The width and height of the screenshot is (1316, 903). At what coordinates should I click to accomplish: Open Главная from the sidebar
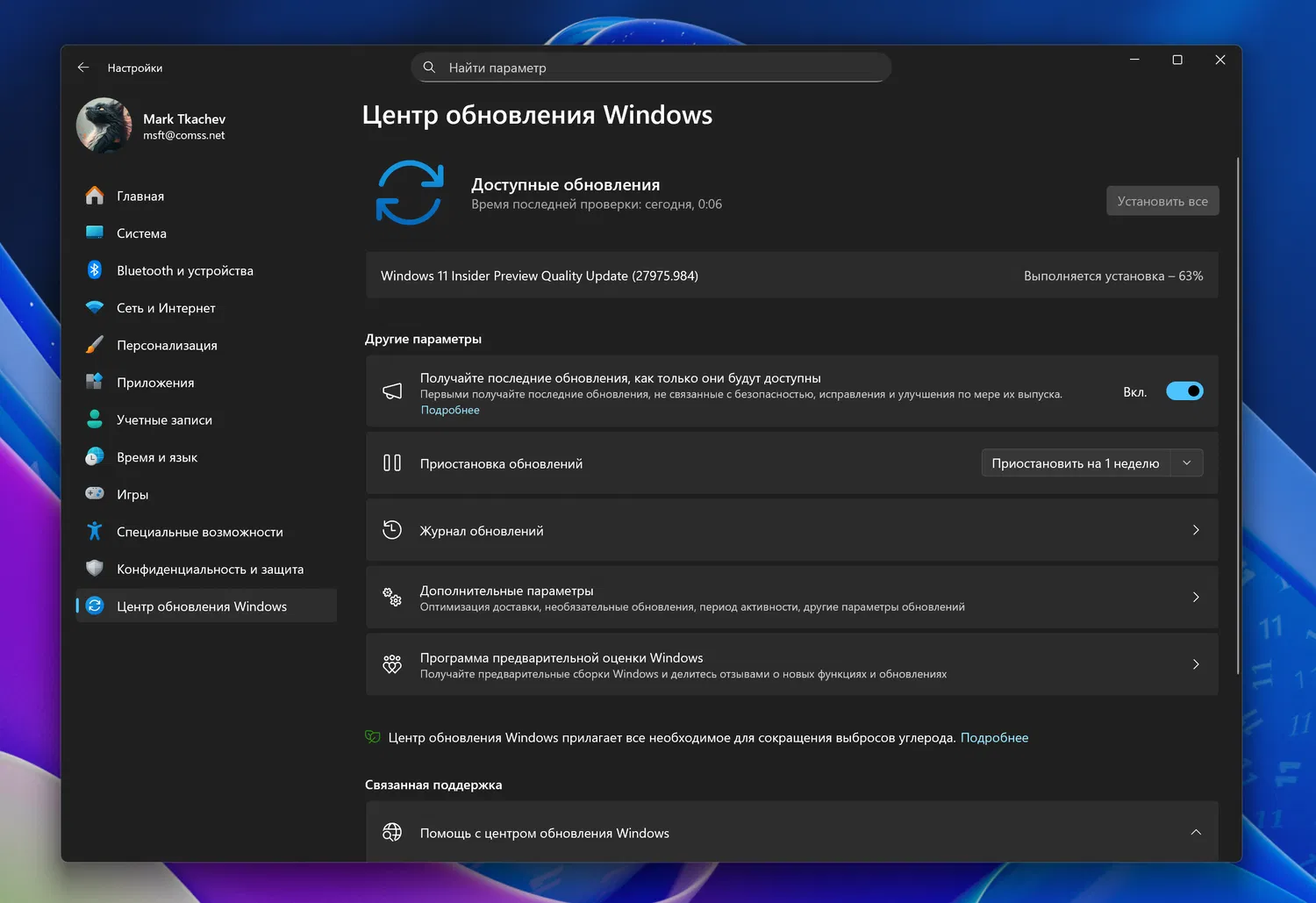tap(139, 196)
